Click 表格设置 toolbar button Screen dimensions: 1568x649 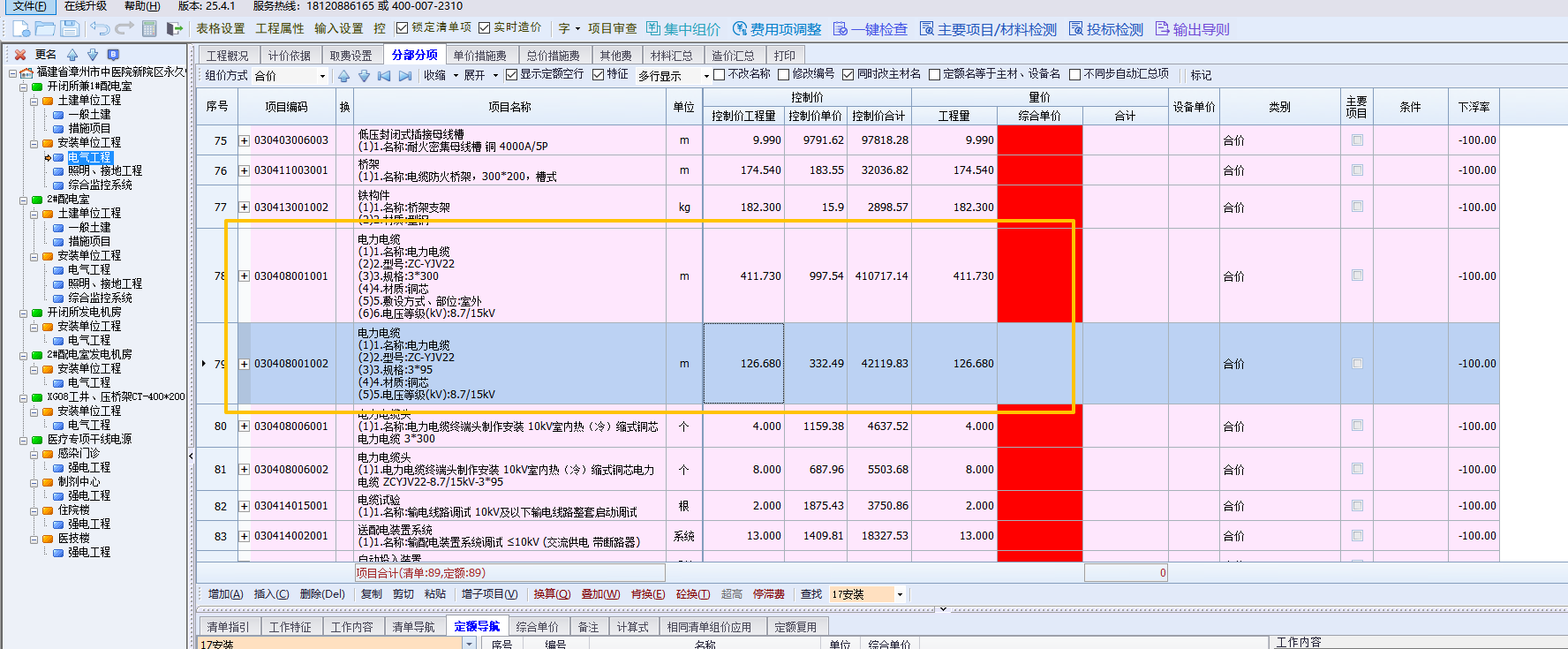tap(220, 29)
